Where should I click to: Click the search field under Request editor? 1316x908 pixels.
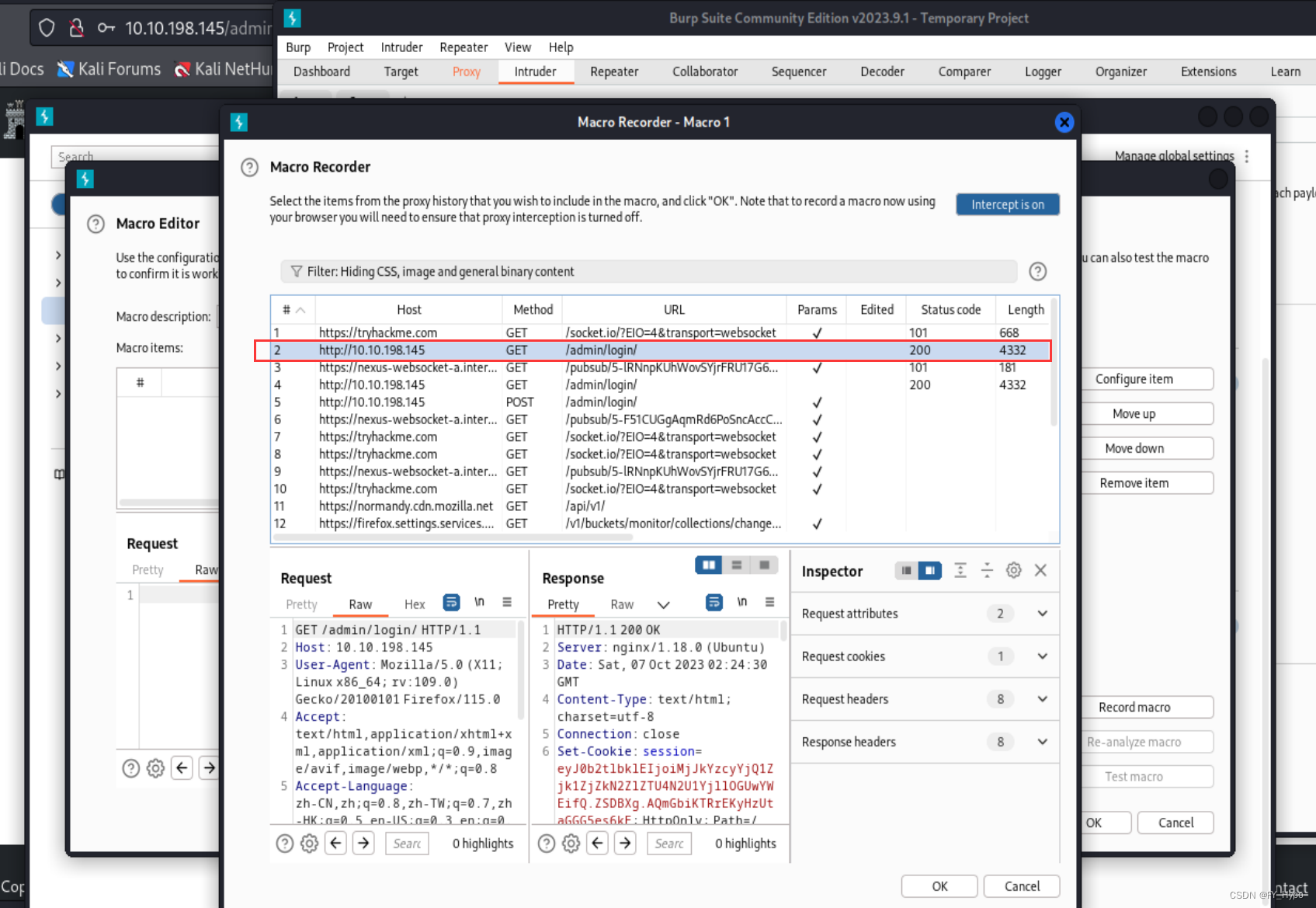[407, 844]
